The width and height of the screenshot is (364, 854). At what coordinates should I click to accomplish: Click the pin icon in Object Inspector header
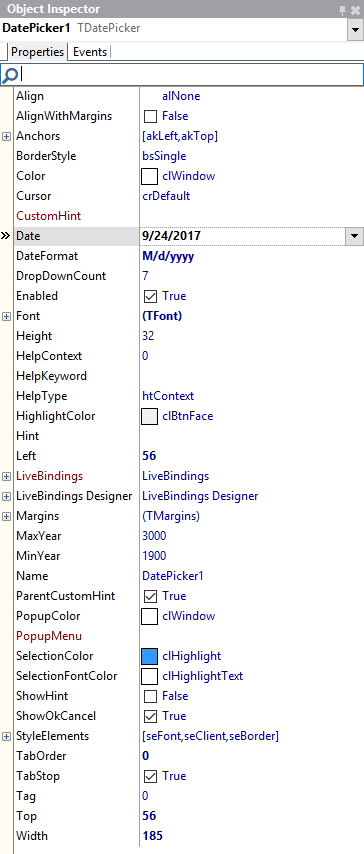pos(343,9)
